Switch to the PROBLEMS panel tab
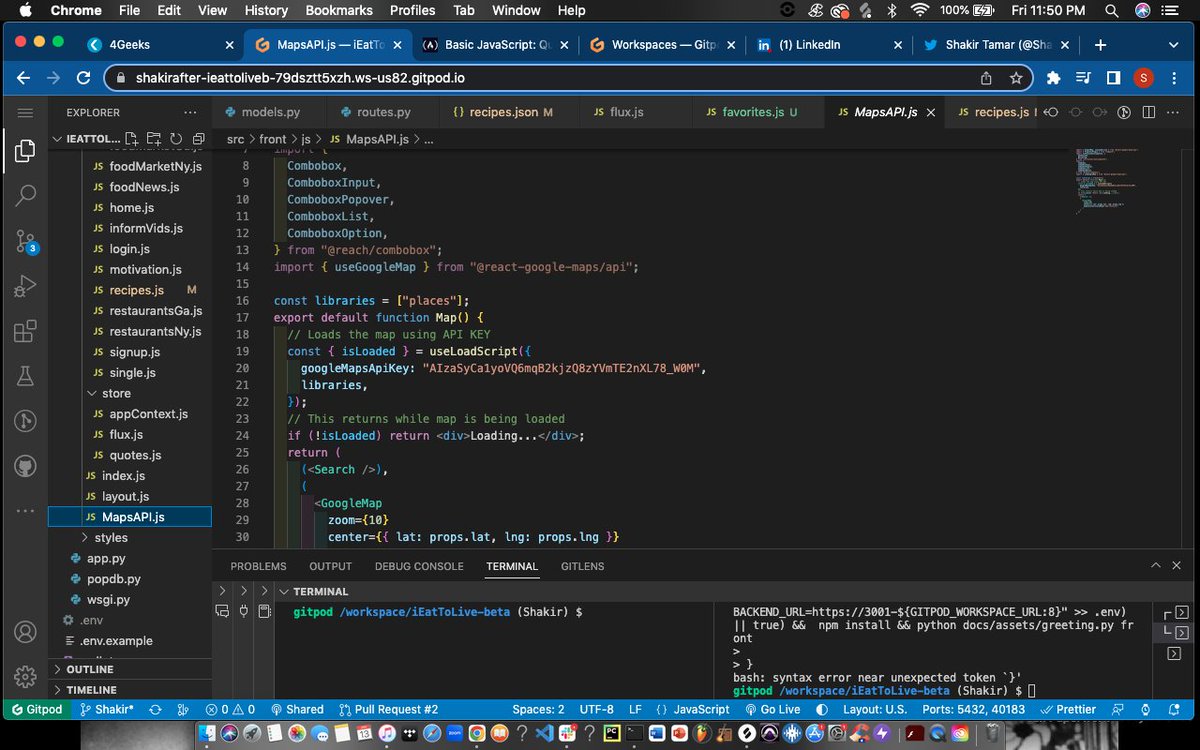 258,566
